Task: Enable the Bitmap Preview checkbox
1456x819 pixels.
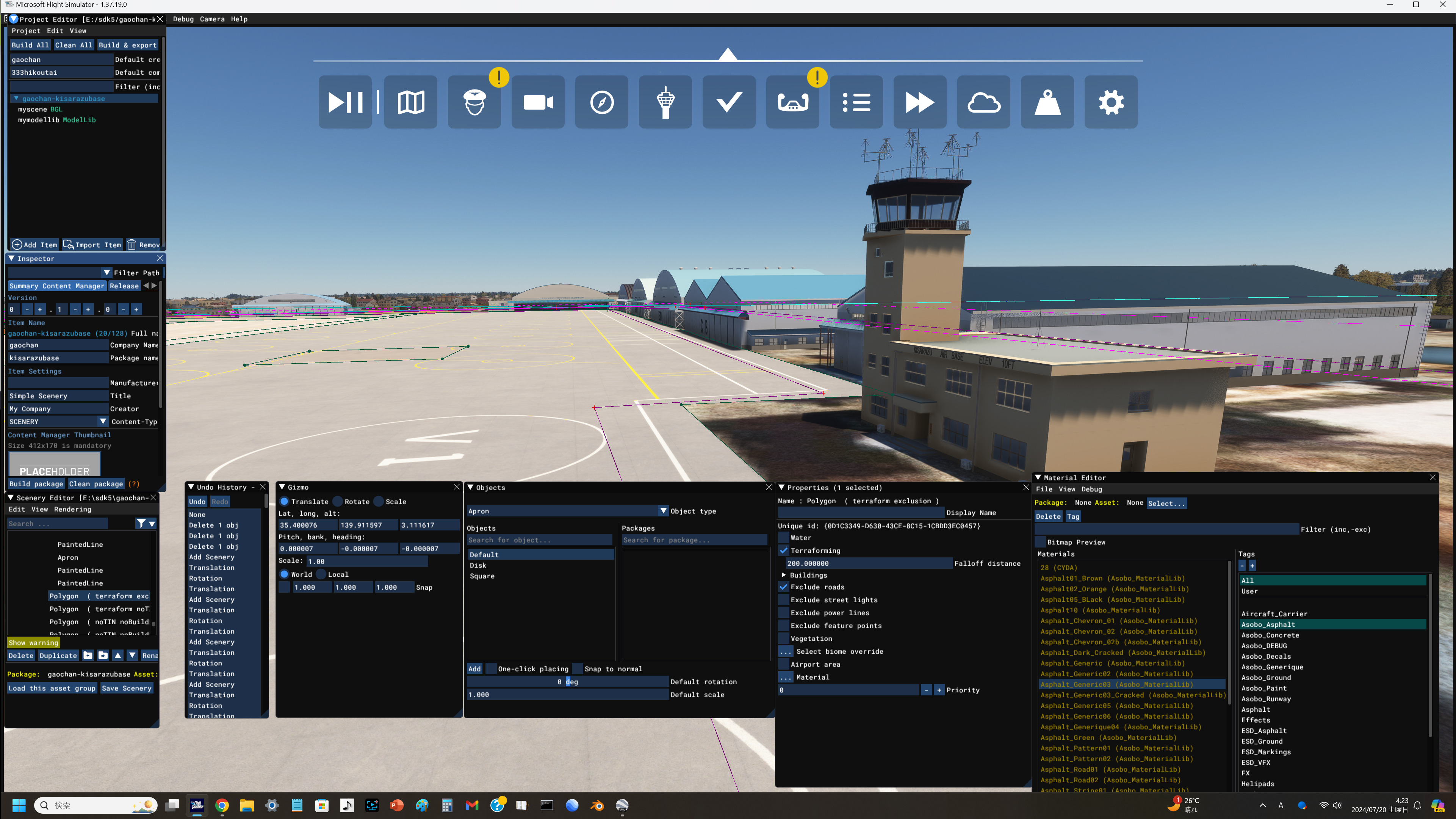Action: click(1040, 543)
